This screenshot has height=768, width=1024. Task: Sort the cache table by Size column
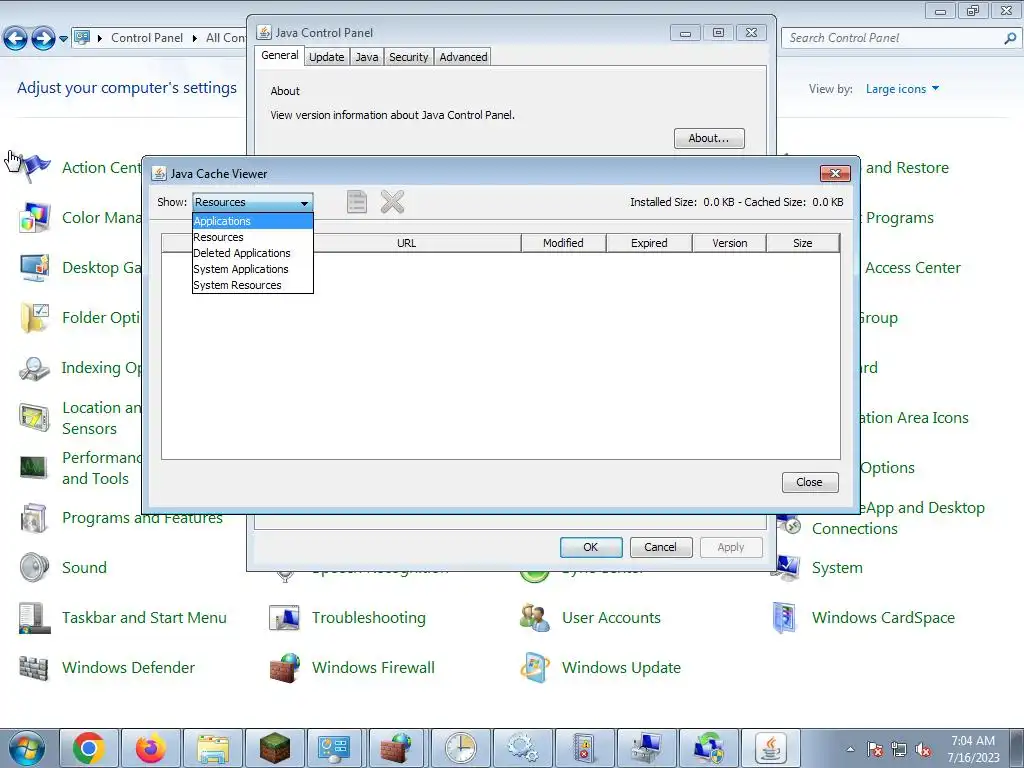(x=803, y=243)
